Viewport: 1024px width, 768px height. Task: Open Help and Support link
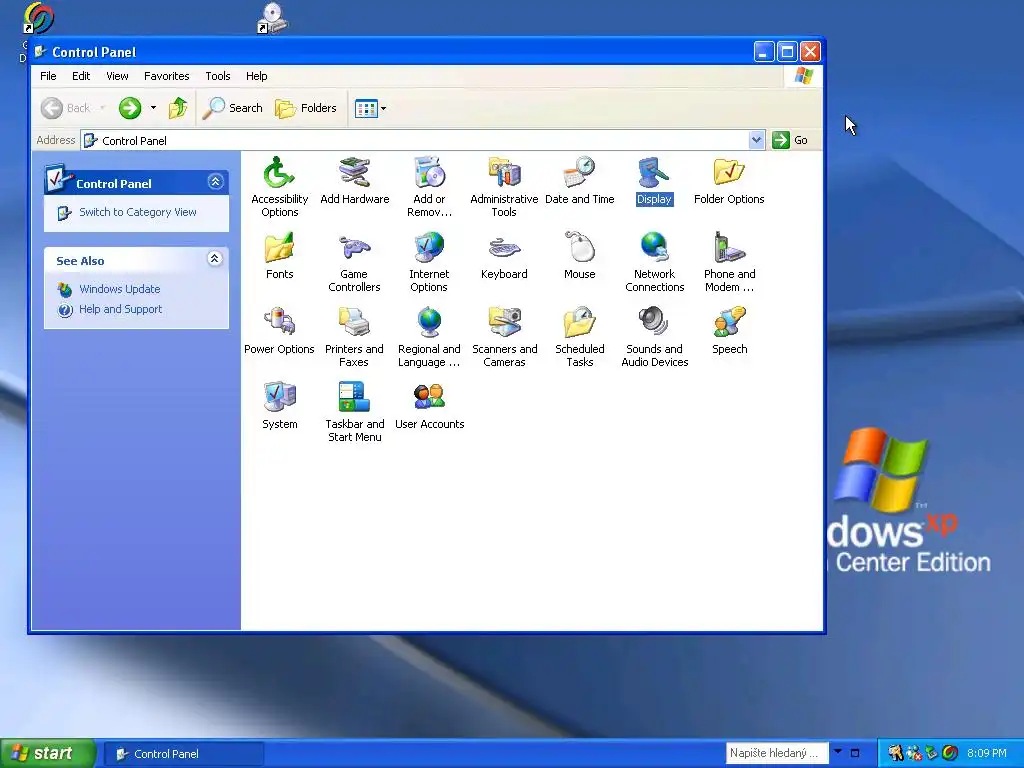point(120,309)
